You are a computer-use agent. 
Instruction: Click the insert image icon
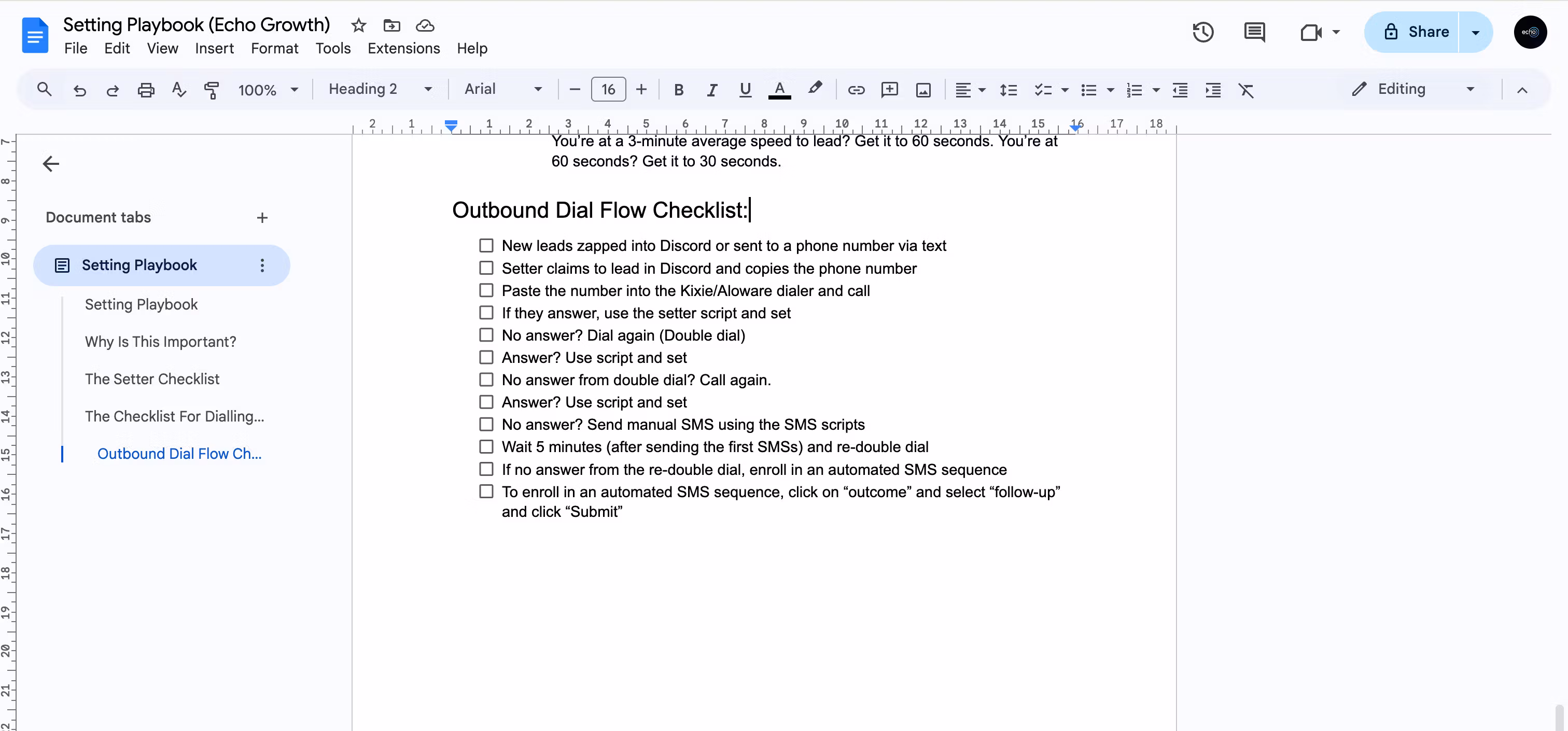pos(923,90)
